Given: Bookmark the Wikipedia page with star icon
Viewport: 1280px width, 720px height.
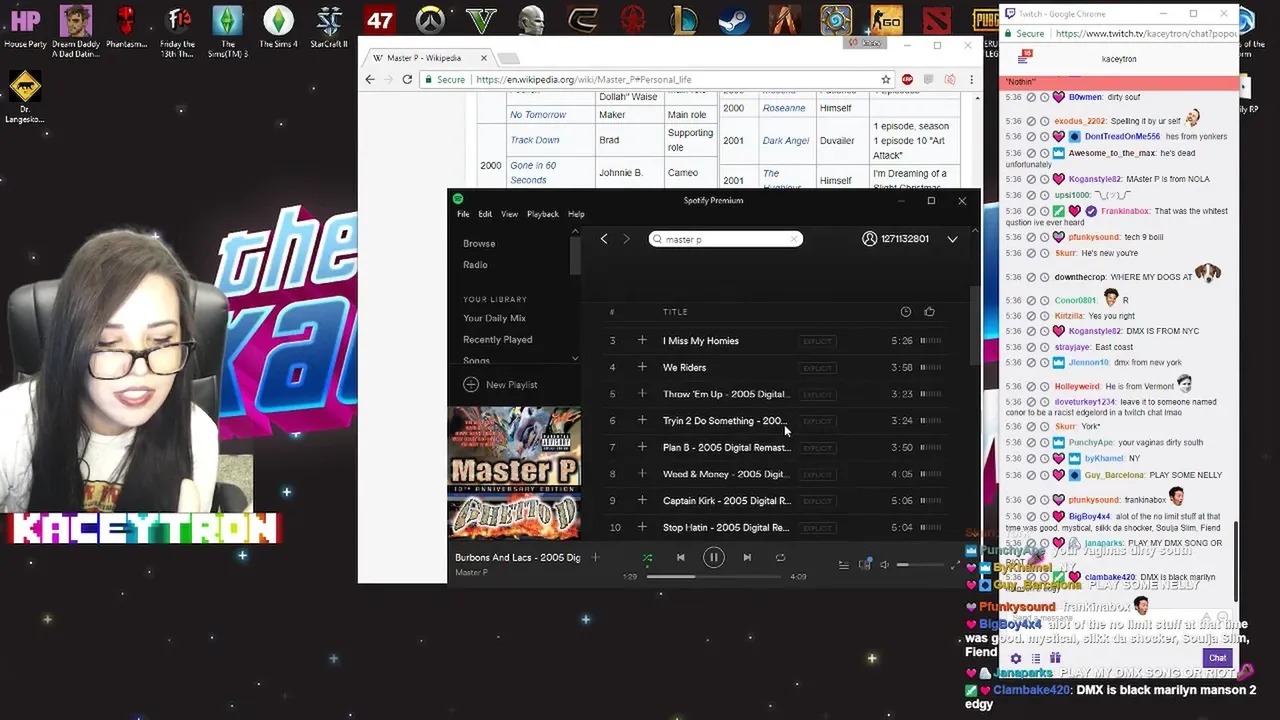Looking at the screenshot, I should click(x=886, y=80).
